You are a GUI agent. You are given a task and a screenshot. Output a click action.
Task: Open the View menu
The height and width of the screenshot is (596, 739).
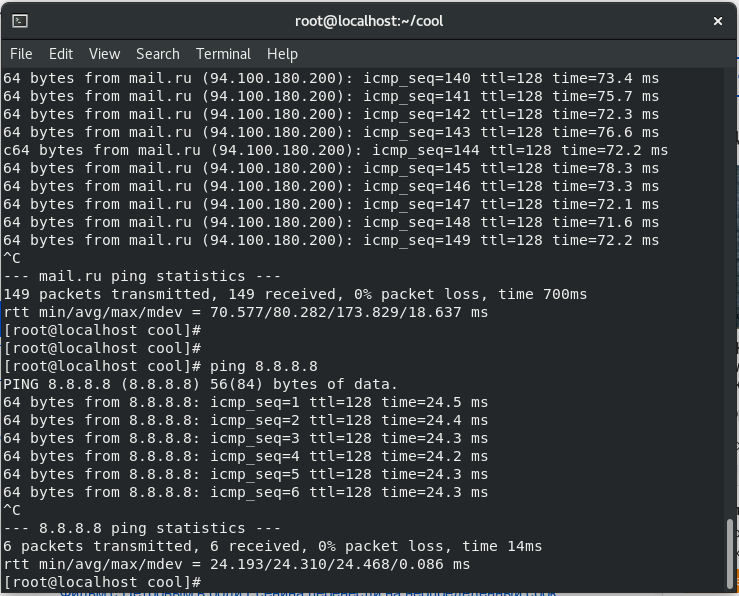(x=105, y=54)
